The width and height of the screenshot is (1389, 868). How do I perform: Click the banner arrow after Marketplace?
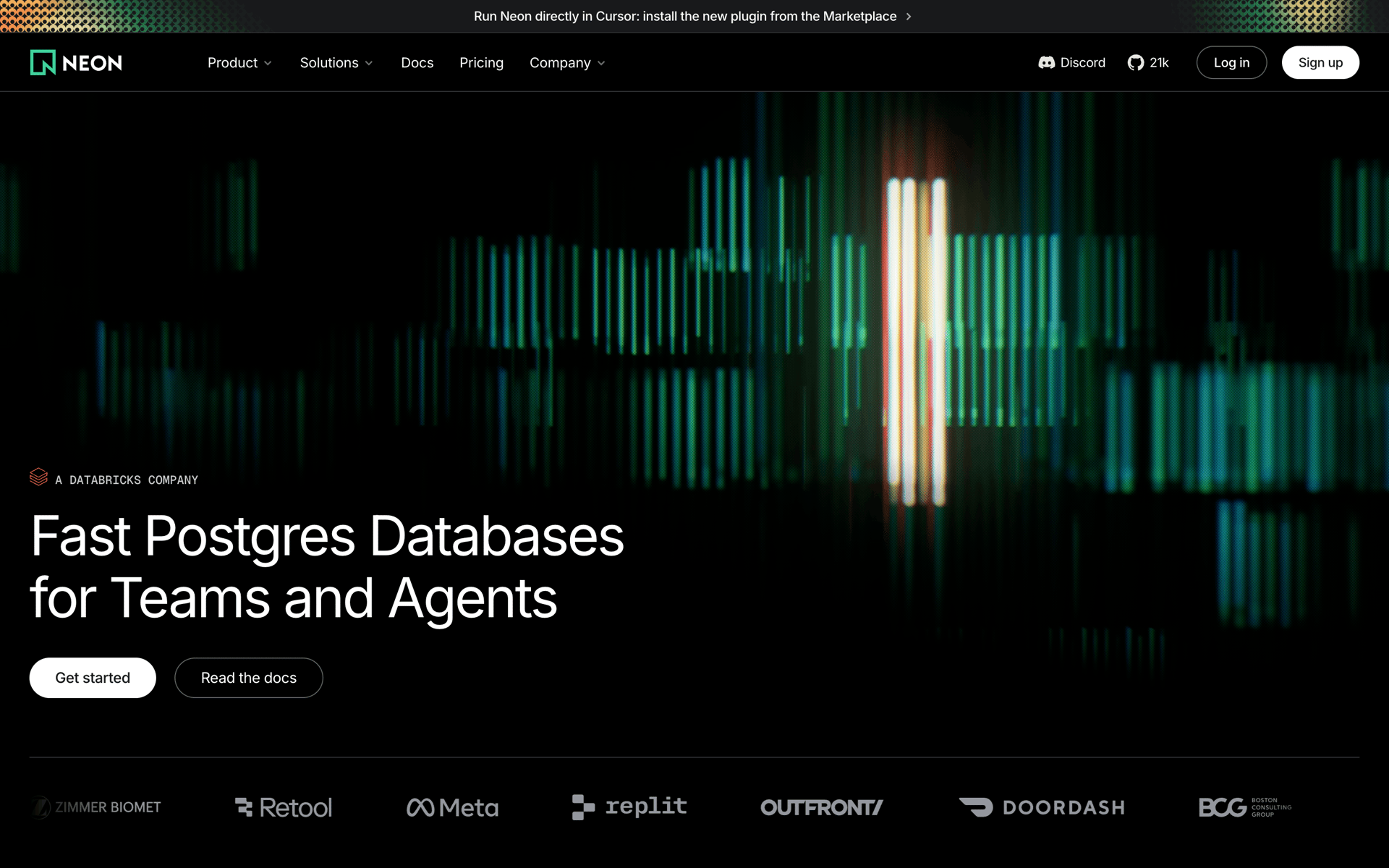[909, 17]
